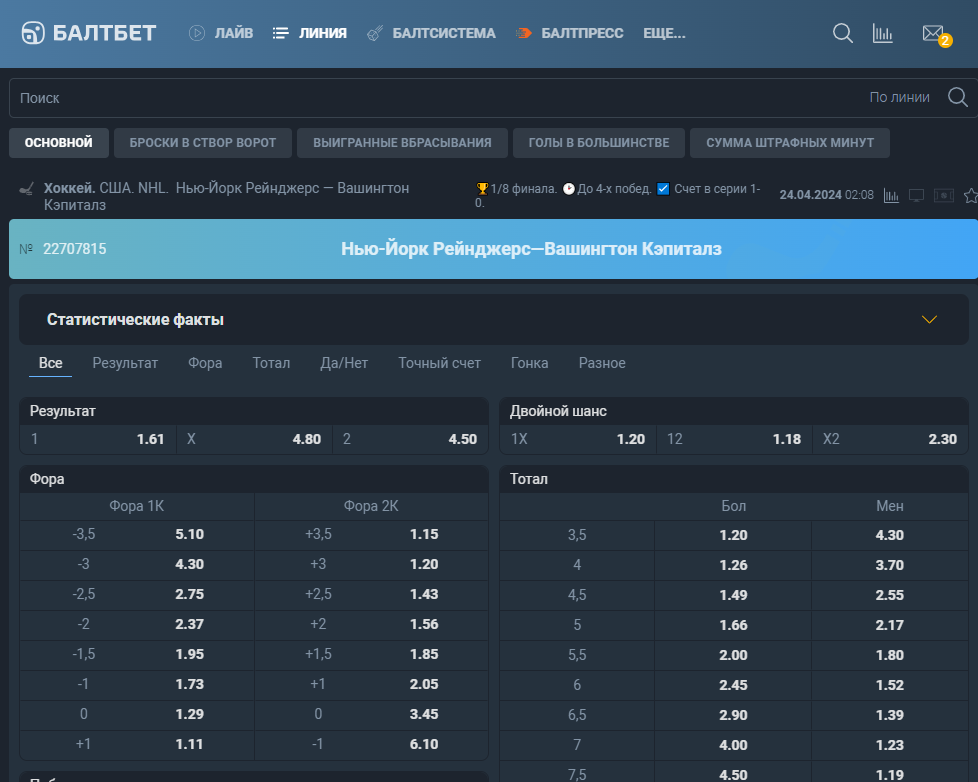The height and width of the screenshot is (782, 978).
Task: Open match statistics chart icon near date
Action: [891, 196]
